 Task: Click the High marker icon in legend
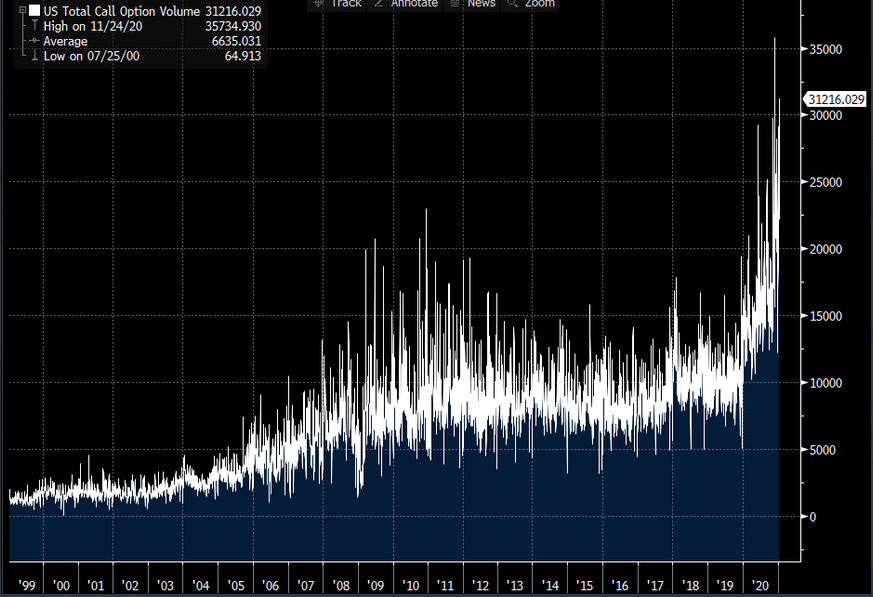point(35,26)
